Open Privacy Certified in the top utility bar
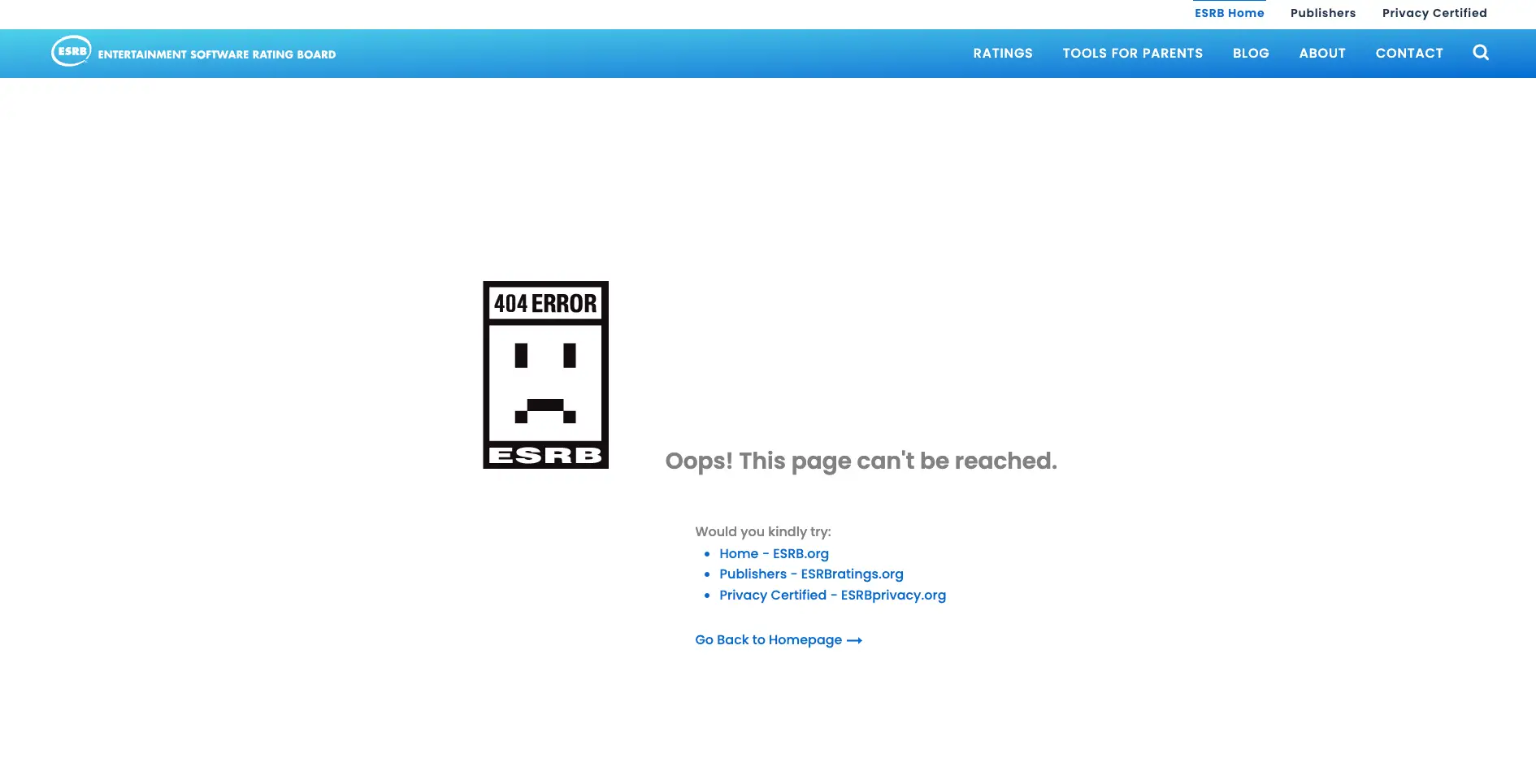Screen dimensions: 1536x784 point(1434,13)
